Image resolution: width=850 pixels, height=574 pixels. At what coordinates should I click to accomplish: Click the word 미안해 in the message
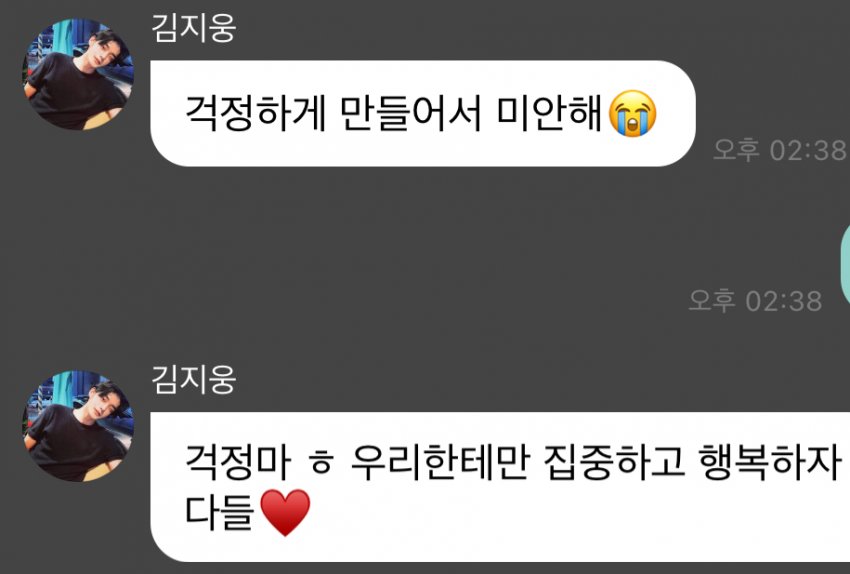(x=550, y=114)
